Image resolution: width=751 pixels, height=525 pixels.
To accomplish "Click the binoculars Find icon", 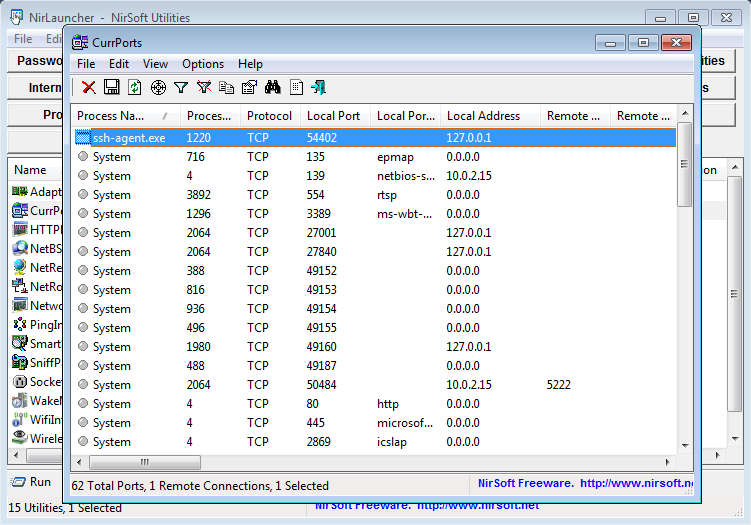I will pyautogui.click(x=273, y=88).
